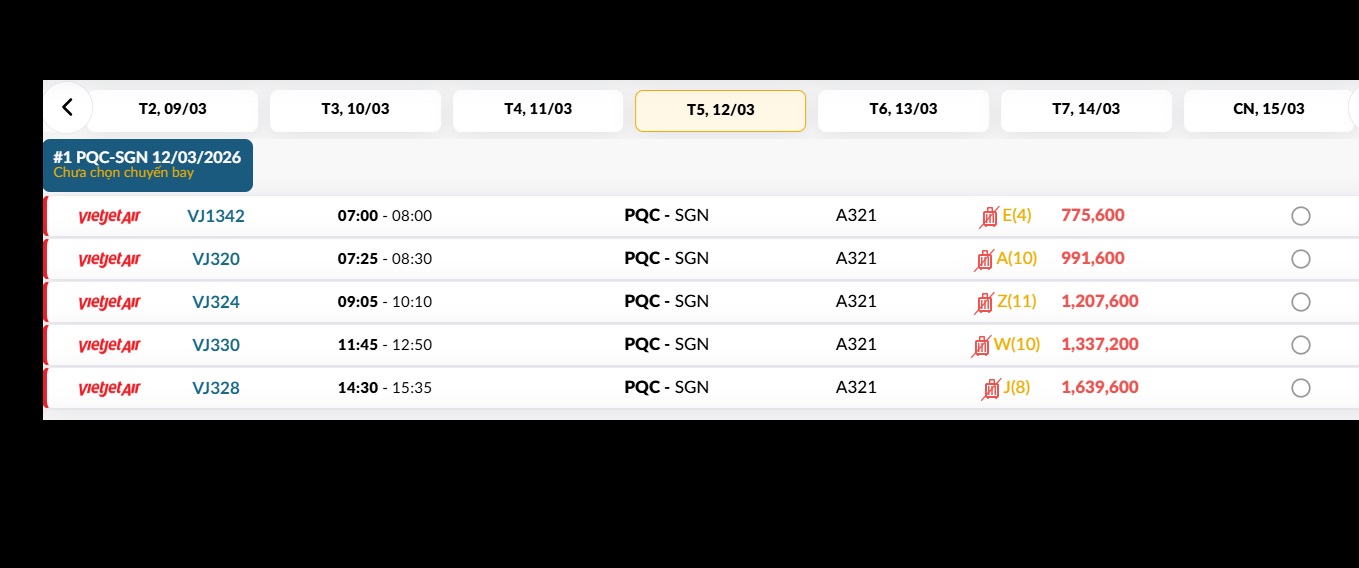The image size is (1359, 568).
Task: Click the VietjetAir logo on flight VJ1342
Action: [109, 216]
